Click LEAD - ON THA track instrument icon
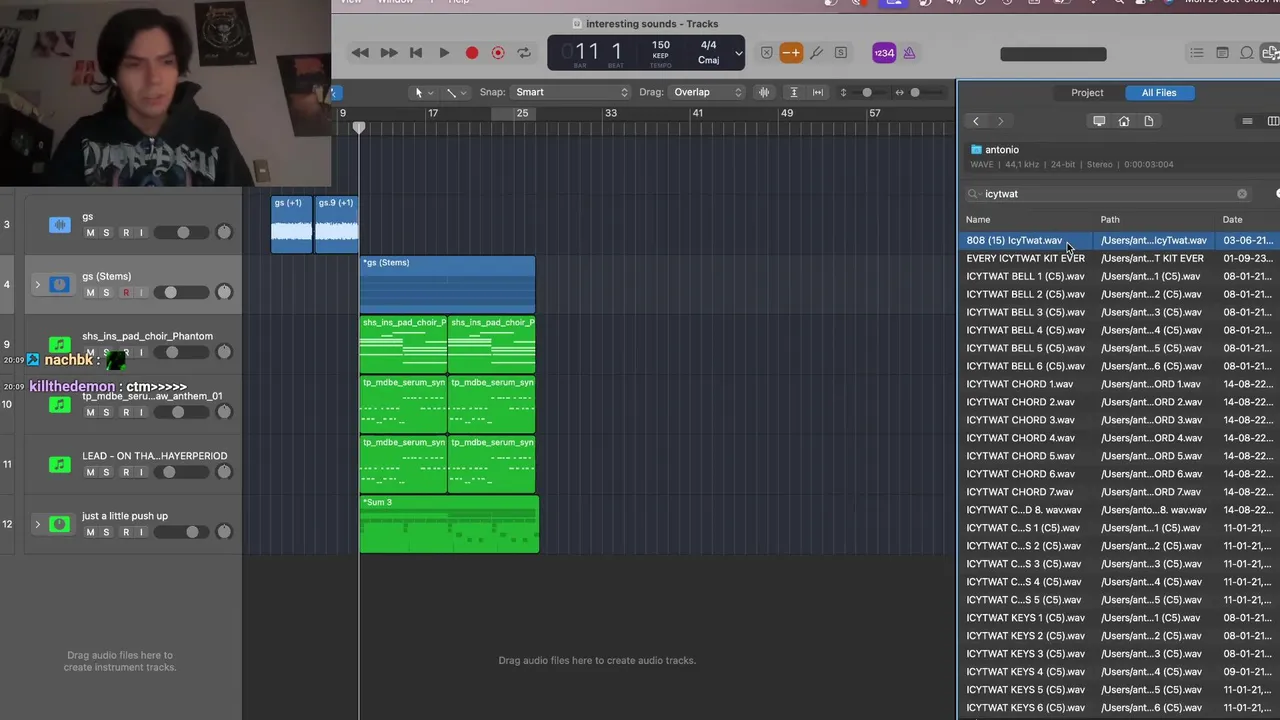 coord(60,464)
